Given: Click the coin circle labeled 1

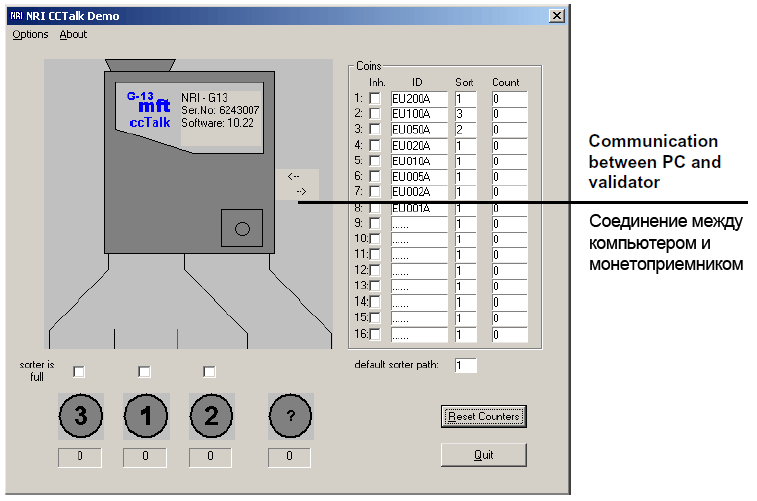Looking at the screenshot, I should 146,417.
